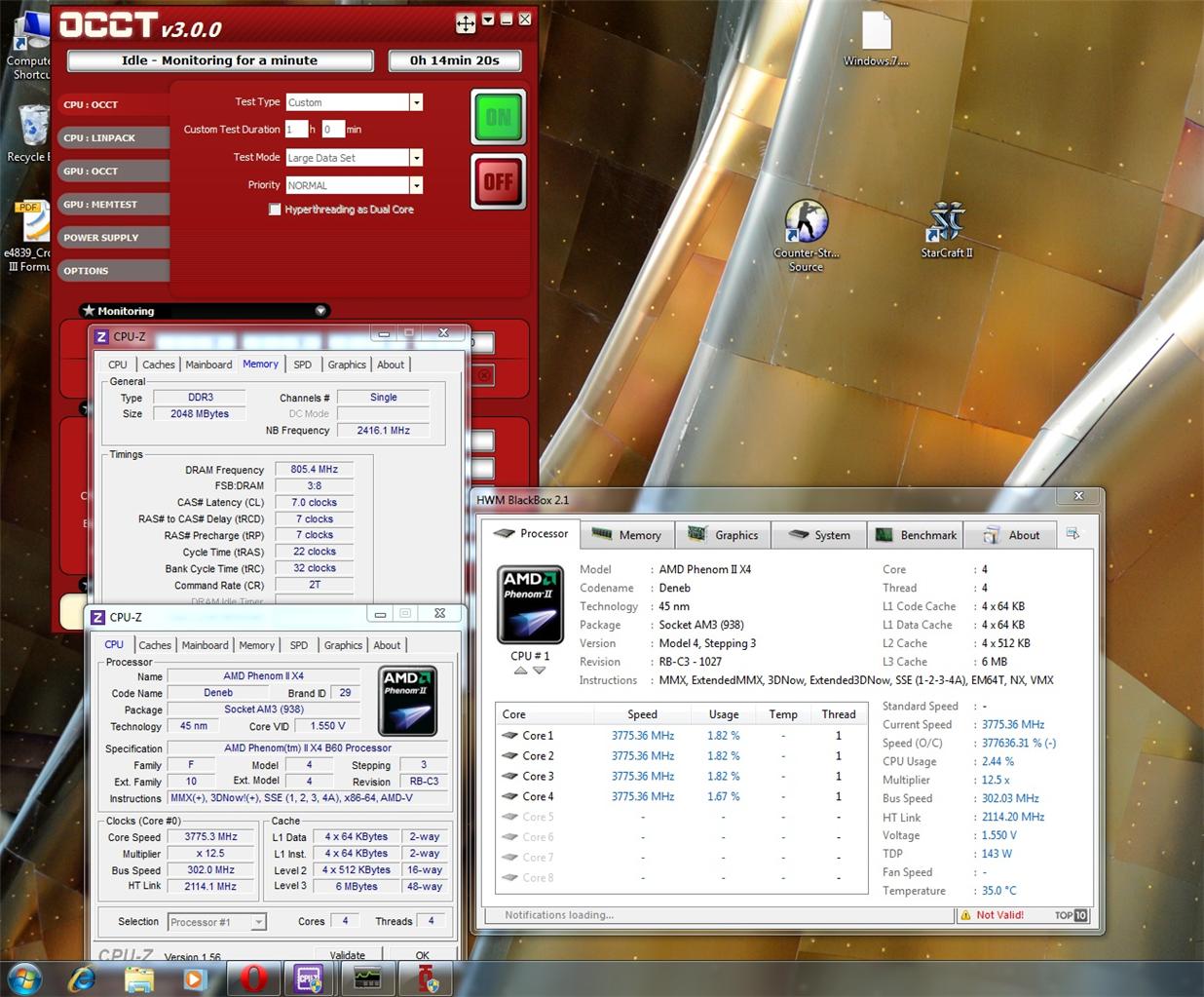Open the Benchmark tab in HWM BlackBox

916,535
